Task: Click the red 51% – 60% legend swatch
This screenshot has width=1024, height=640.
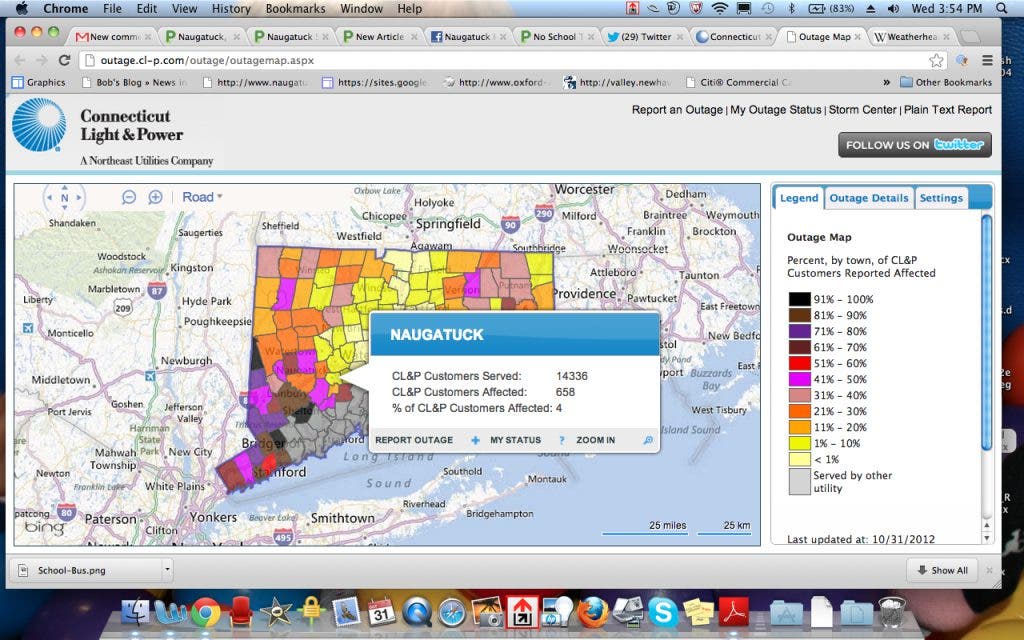Action: (x=798, y=363)
